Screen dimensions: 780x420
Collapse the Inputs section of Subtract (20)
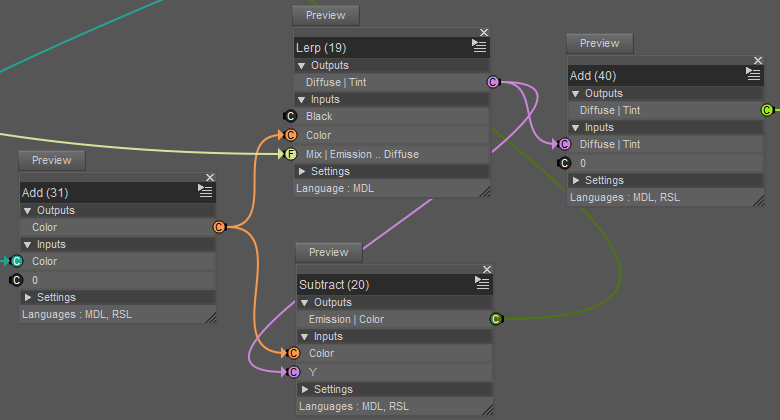pyautogui.click(x=304, y=336)
